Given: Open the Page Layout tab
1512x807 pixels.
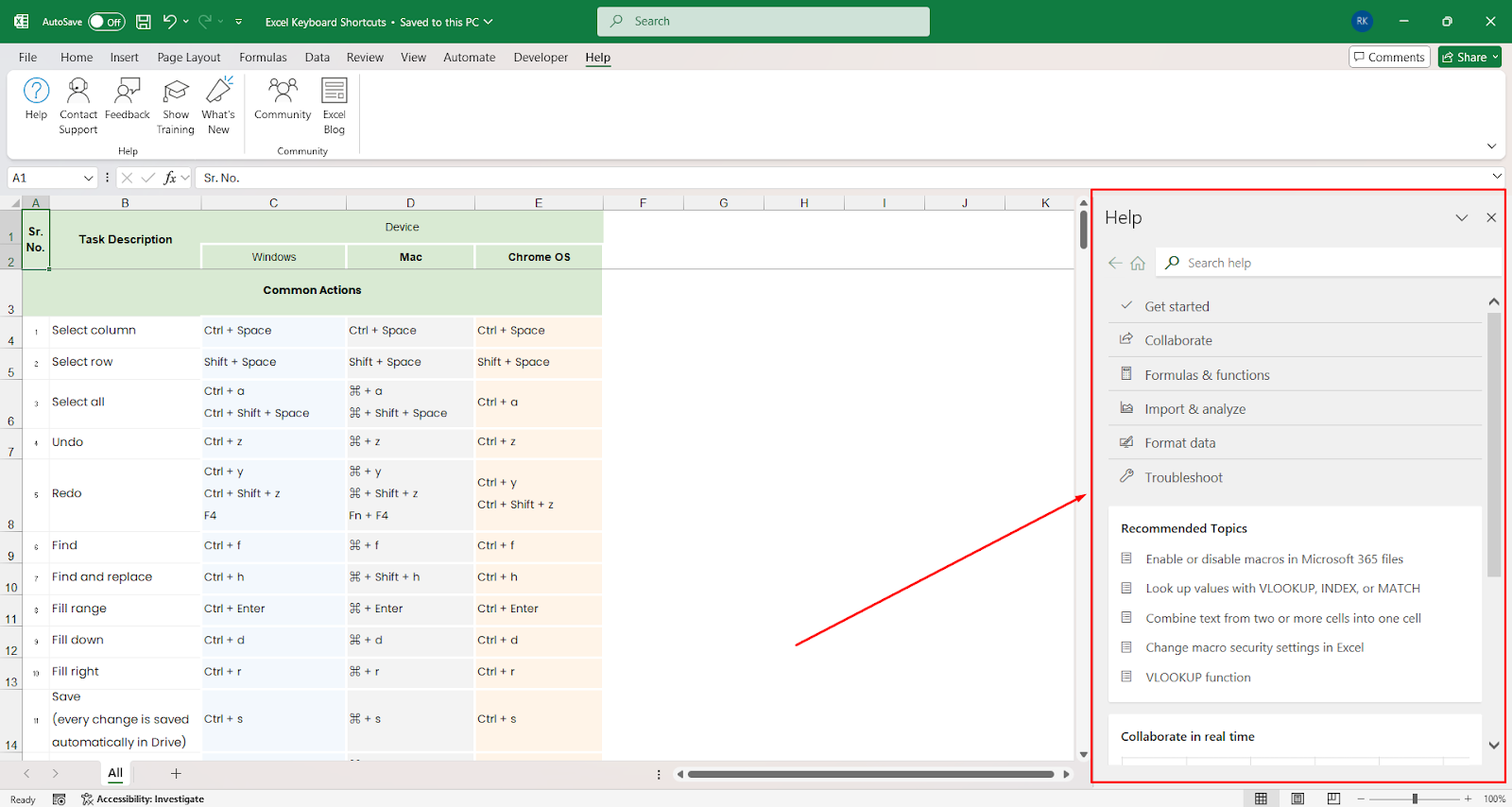Looking at the screenshot, I should pyautogui.click(x=189, y=57).
